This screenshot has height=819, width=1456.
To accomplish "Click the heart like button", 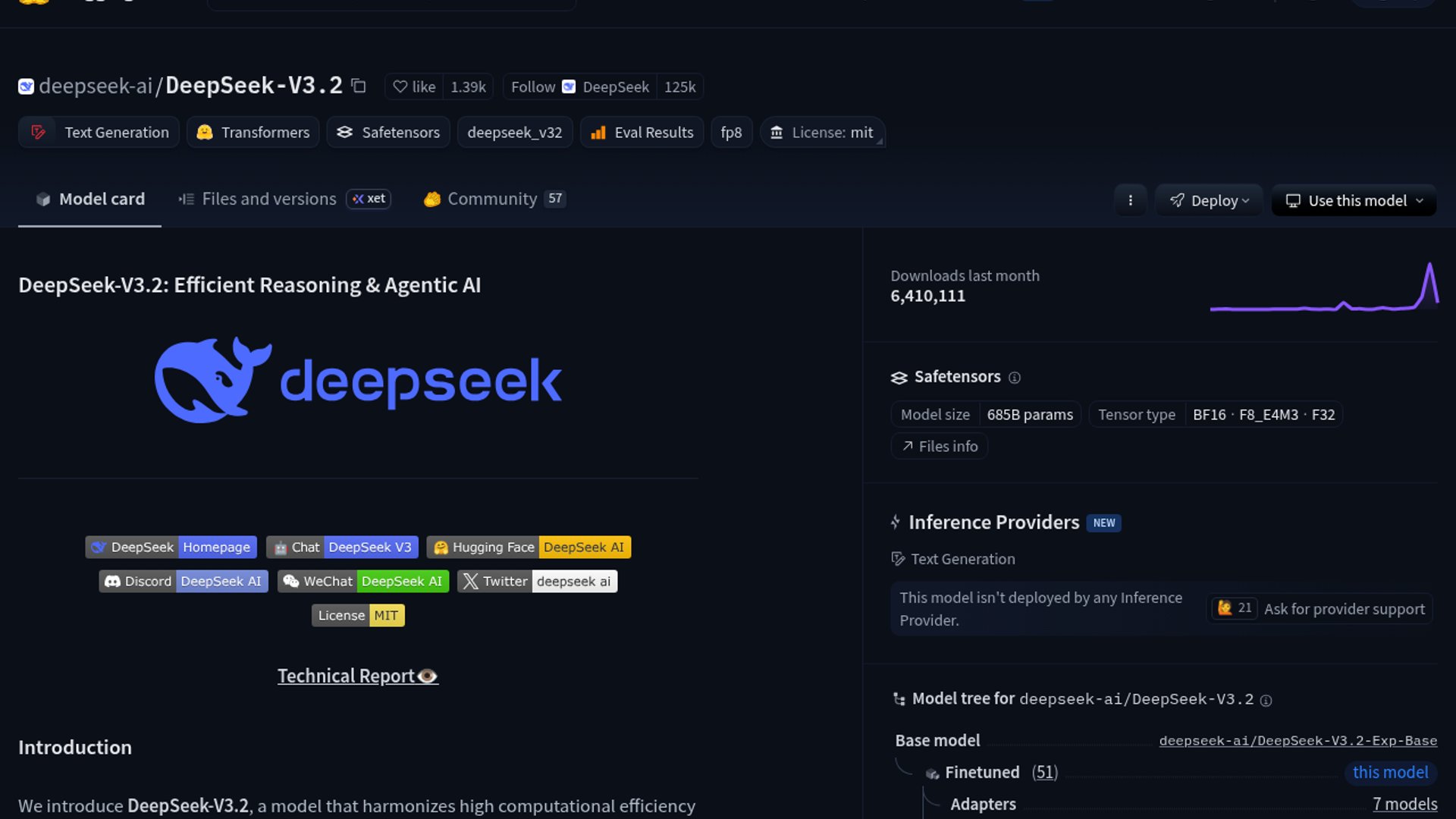I will (414, 86).
